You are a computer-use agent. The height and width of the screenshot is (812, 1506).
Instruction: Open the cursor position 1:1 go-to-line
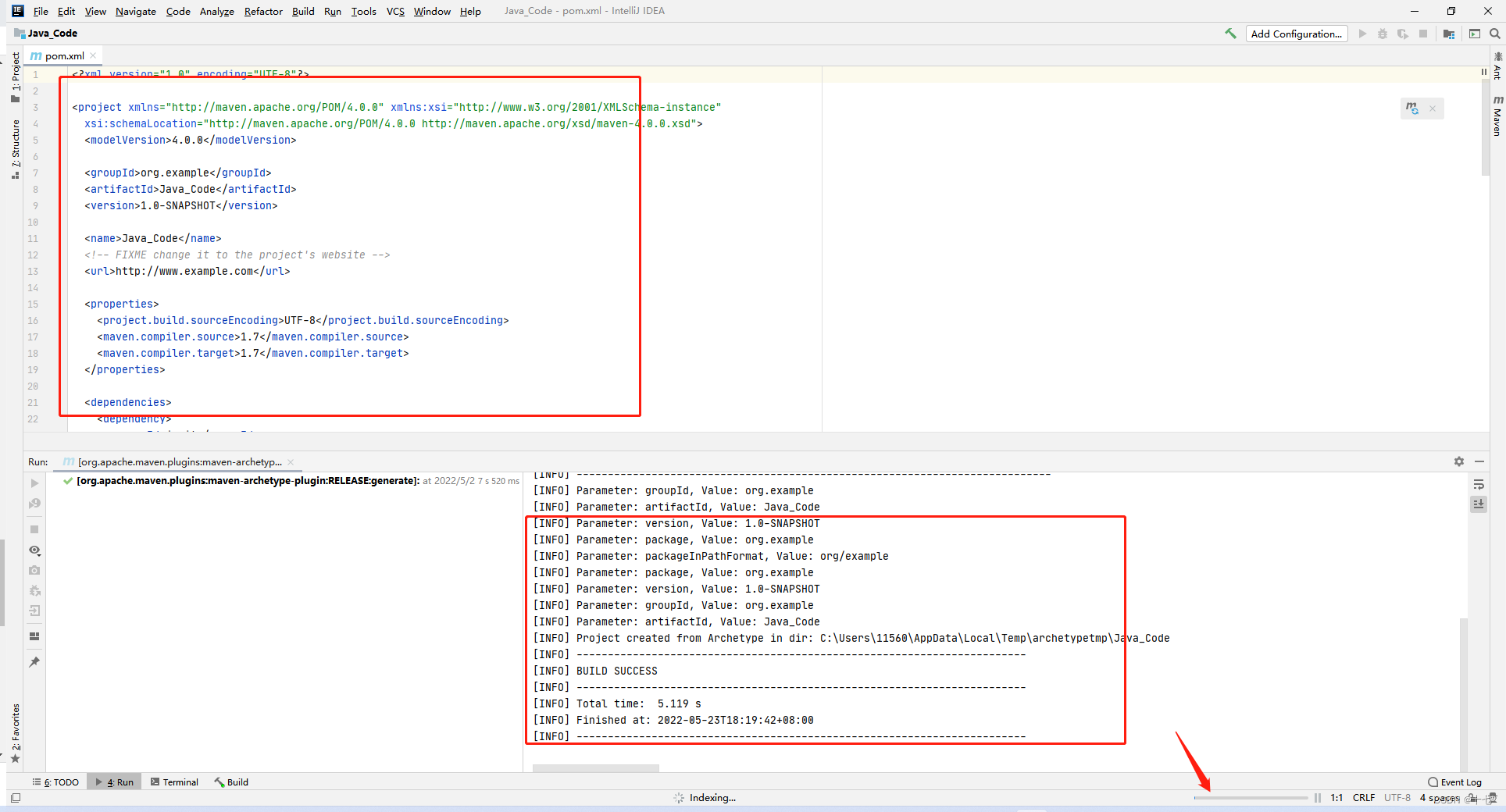pyautogui.click(x=1336, y=798)
